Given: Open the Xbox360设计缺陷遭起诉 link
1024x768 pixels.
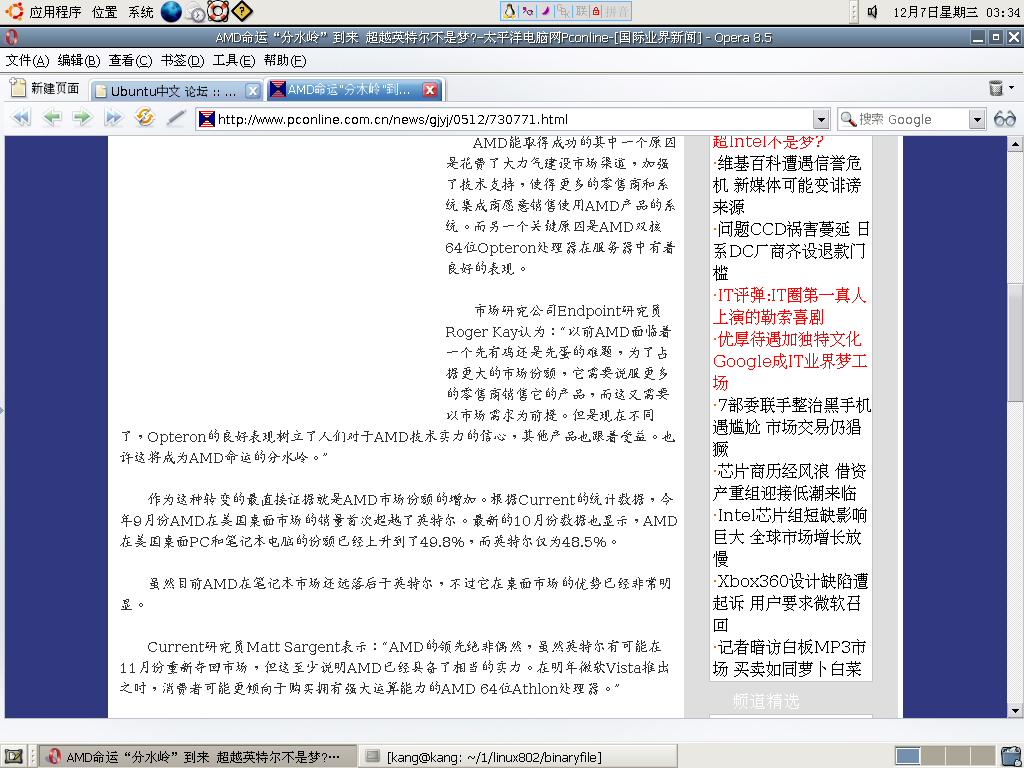Looking at the screenshot, I should coord(790,603).
